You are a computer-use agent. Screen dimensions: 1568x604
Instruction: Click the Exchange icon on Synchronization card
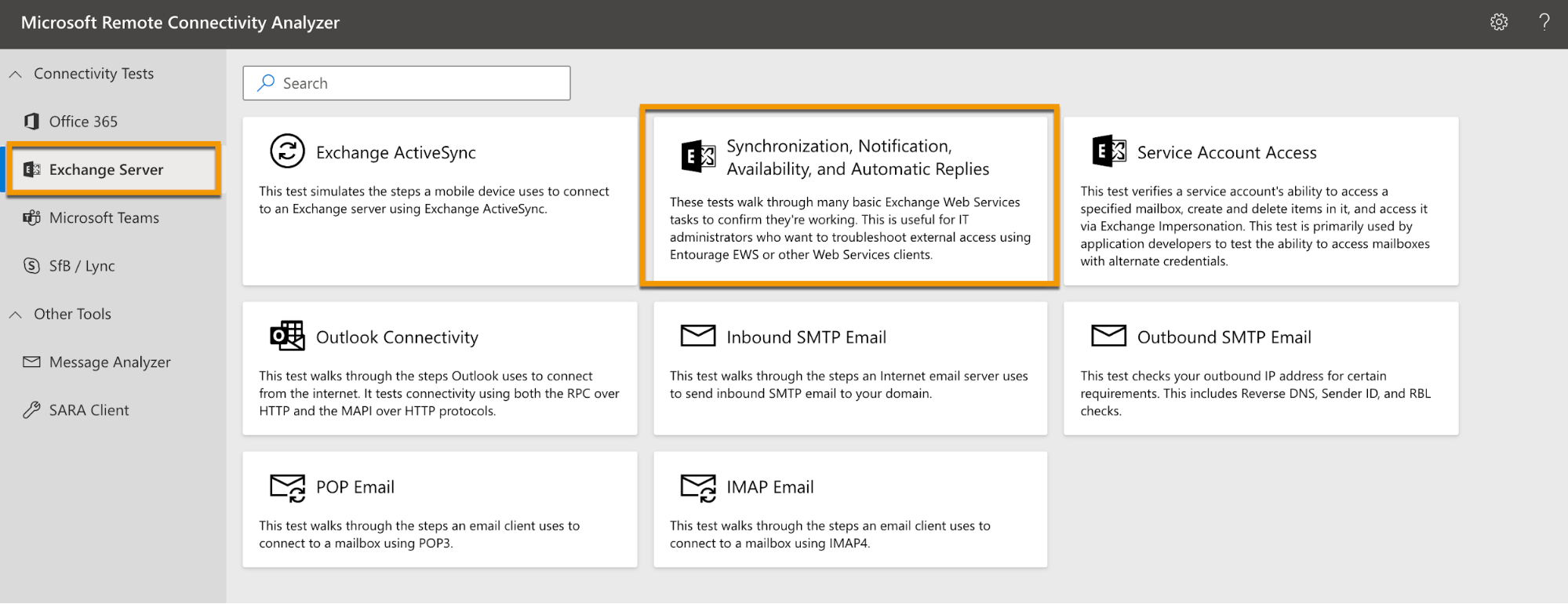[x=698, y=157]
